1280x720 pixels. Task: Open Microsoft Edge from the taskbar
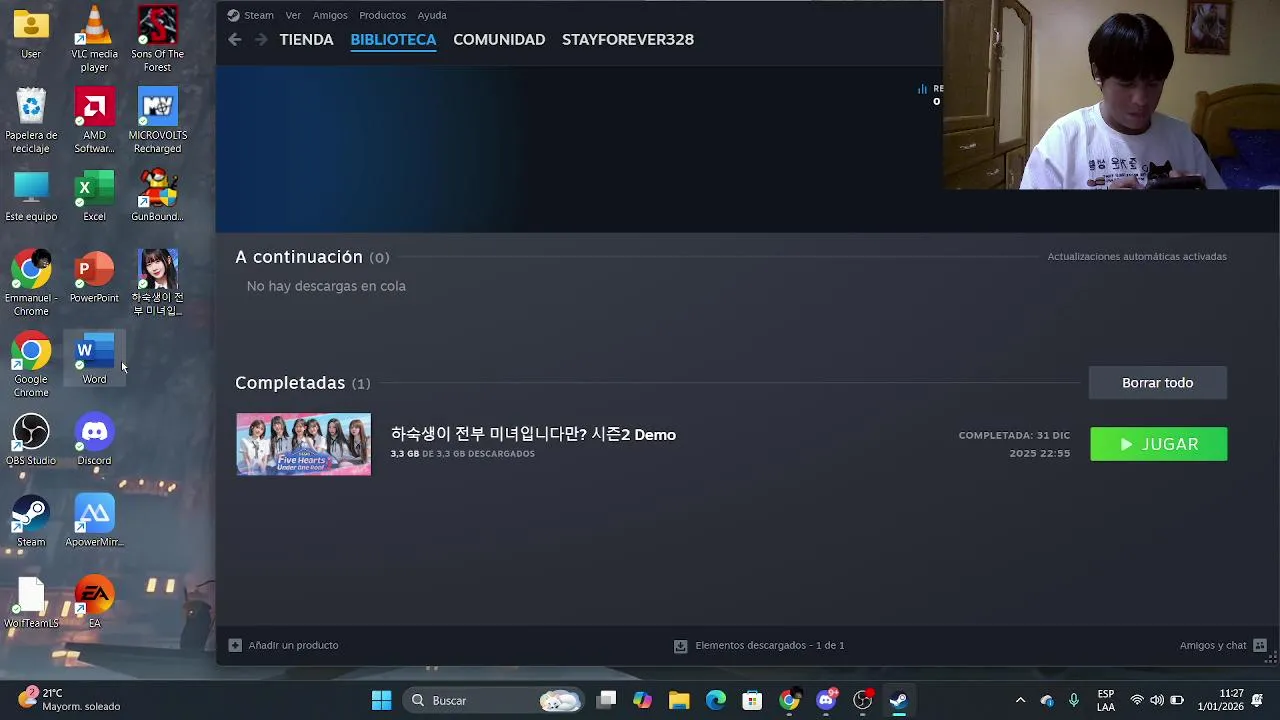(716, 700)
